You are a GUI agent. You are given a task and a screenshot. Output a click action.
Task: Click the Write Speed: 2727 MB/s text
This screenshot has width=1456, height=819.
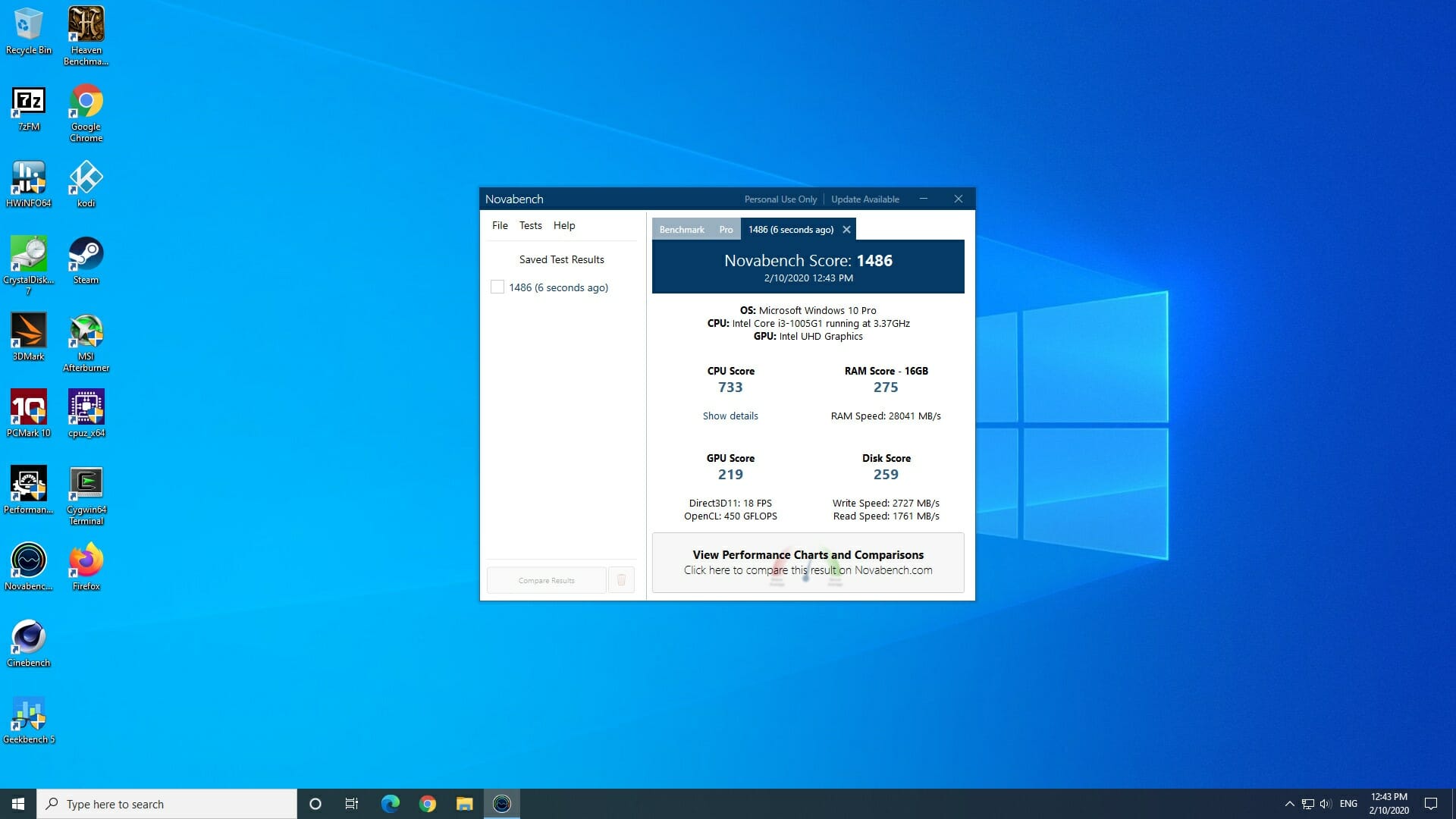click(x=886, y=503)
